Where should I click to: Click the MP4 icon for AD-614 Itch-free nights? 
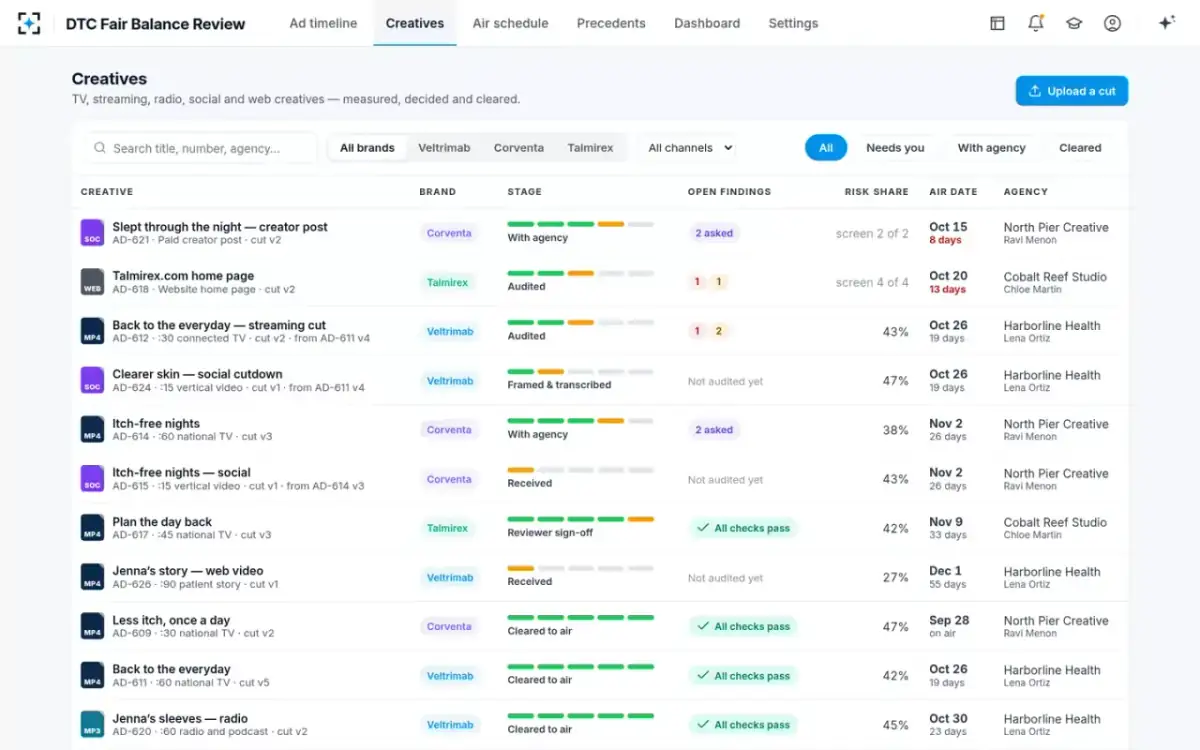tap(92, 429)
